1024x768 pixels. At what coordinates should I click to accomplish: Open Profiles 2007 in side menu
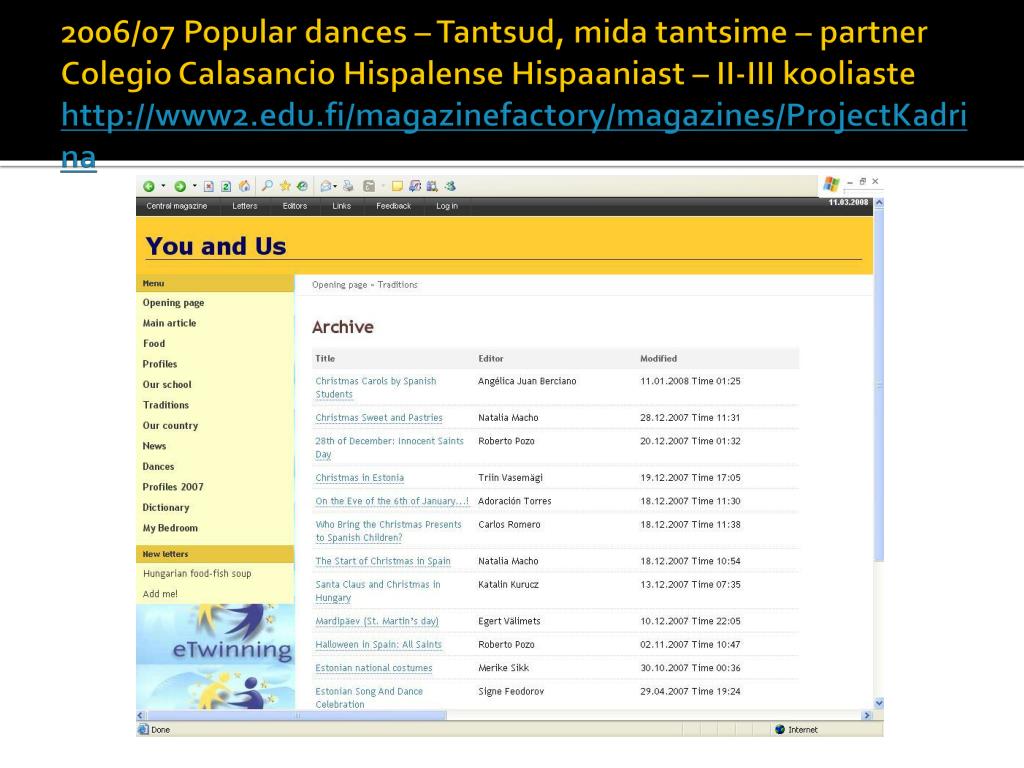click(173, 487)
